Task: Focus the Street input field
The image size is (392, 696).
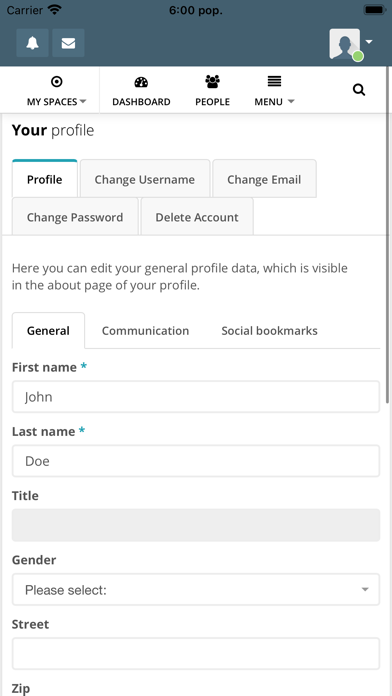Action: 196,654
